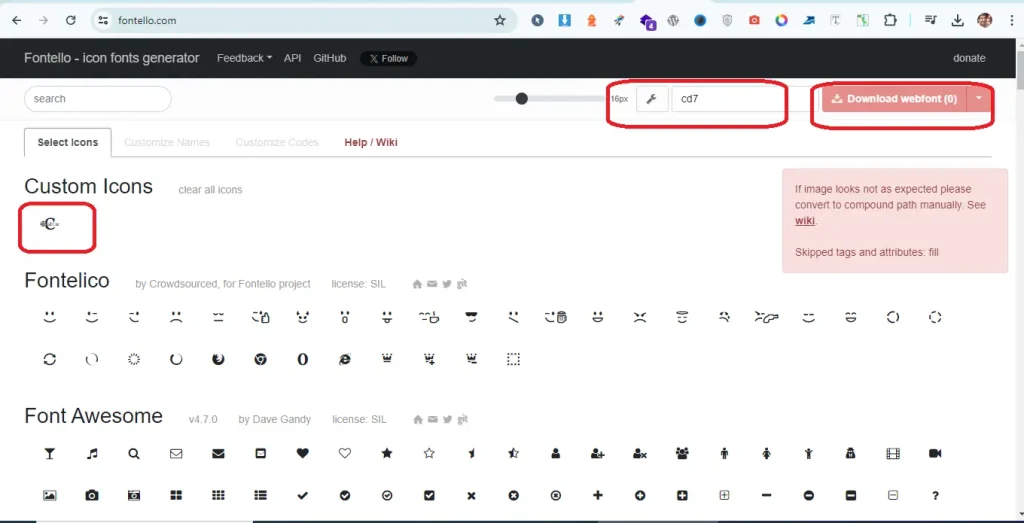Select the picture image icon

click(x=50, y=496)
